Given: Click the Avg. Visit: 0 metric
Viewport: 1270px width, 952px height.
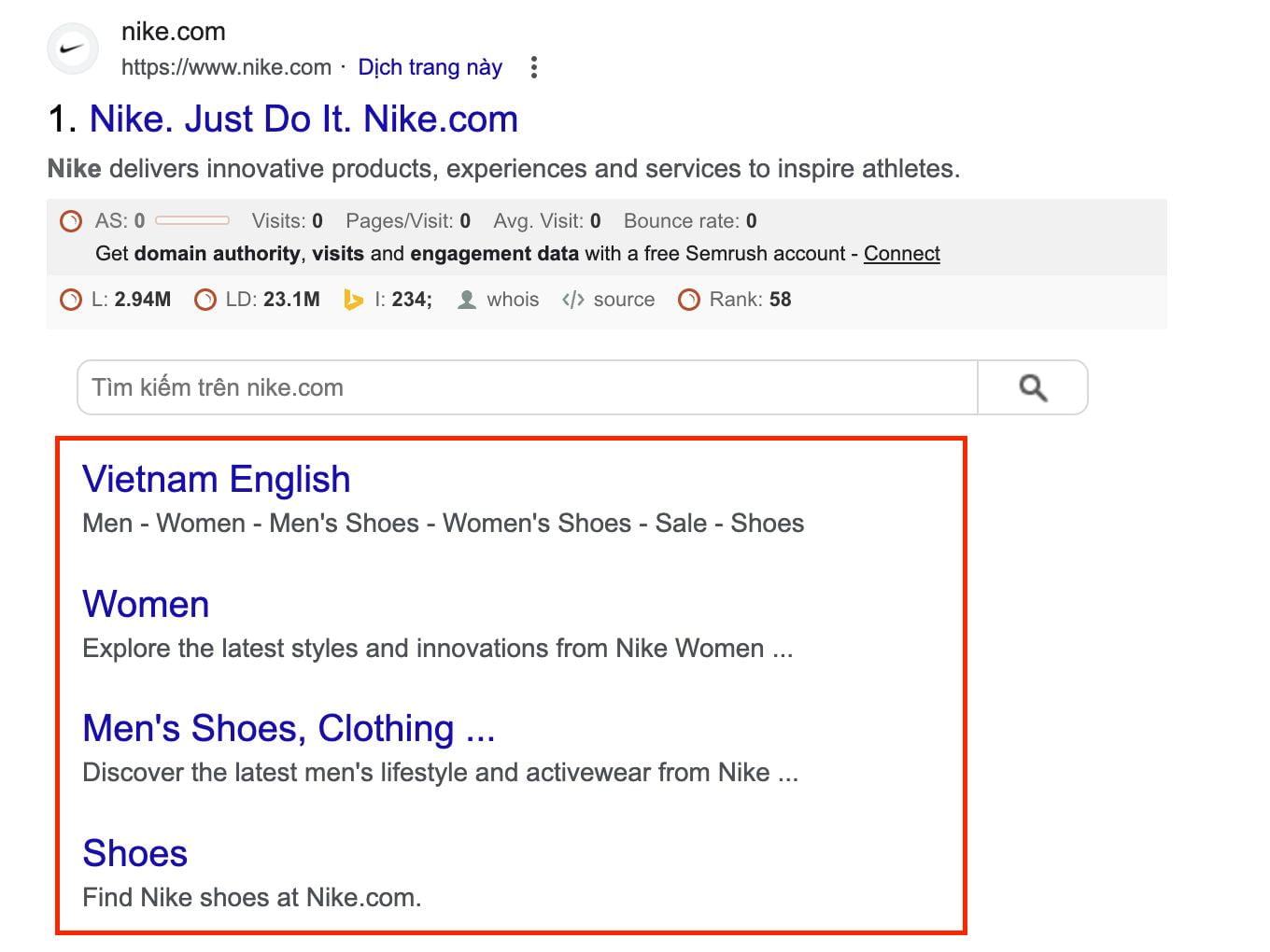Looking at the screenshot, I should click(x=547, y=221).
